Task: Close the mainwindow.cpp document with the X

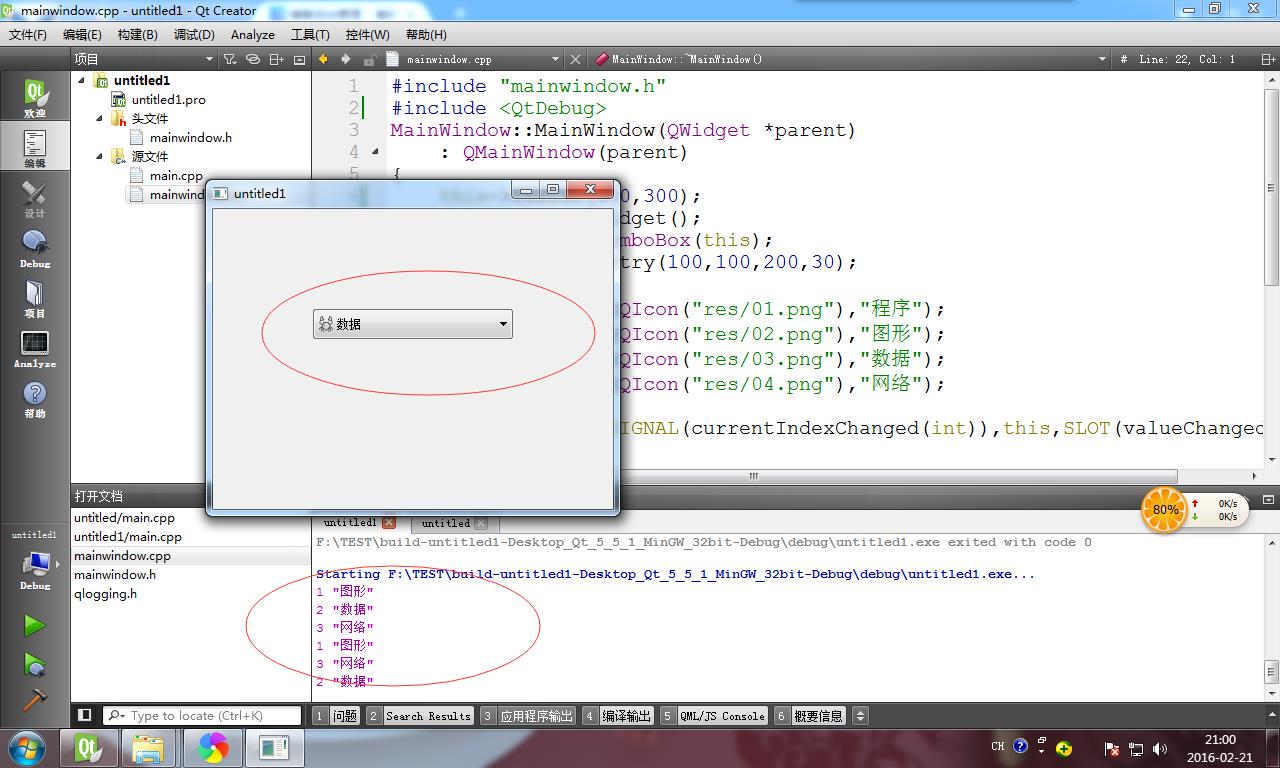Action: [x=575, y=59]
